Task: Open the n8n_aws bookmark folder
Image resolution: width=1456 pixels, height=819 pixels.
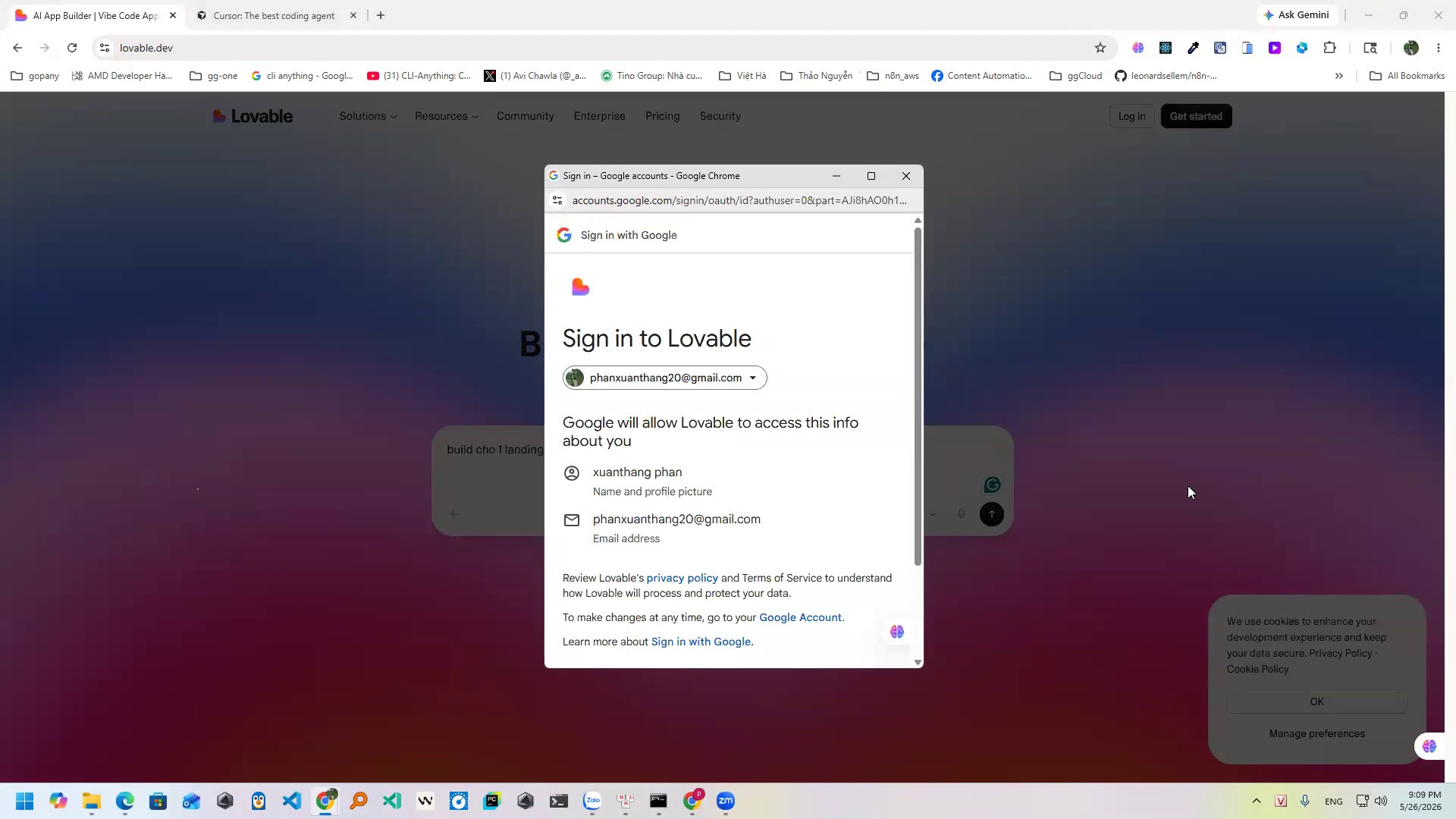Action: pyautogui.click(x=893, y=76)
